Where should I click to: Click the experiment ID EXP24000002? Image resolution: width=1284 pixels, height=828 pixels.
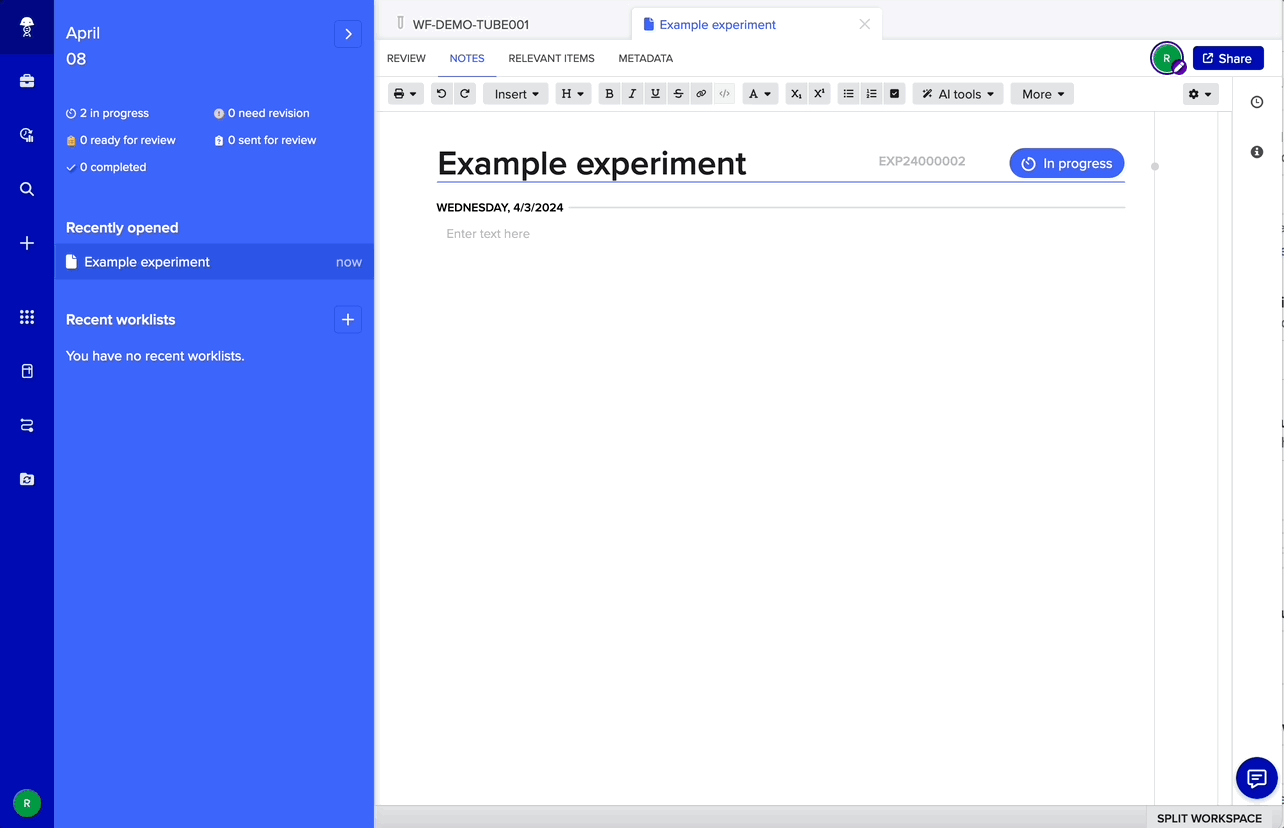922,161
